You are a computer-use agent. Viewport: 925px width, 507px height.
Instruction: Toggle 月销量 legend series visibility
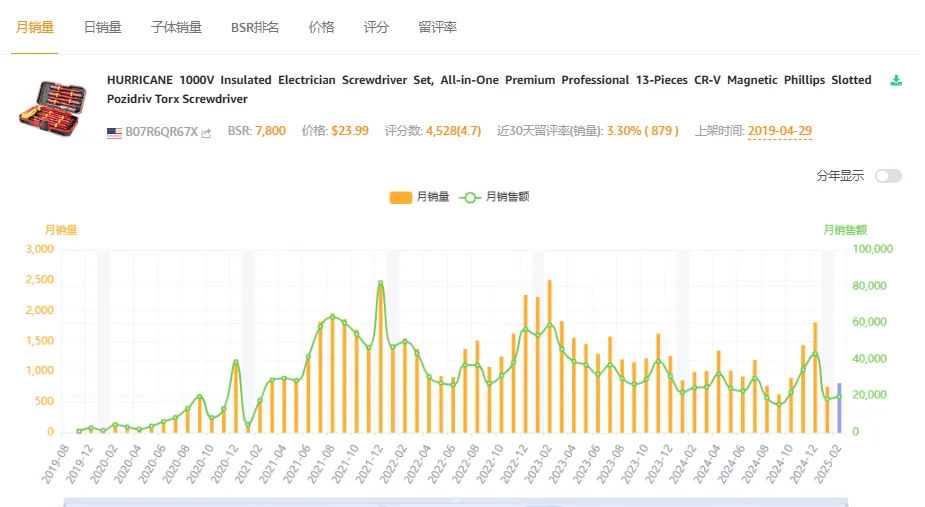[x=419, y=197]
